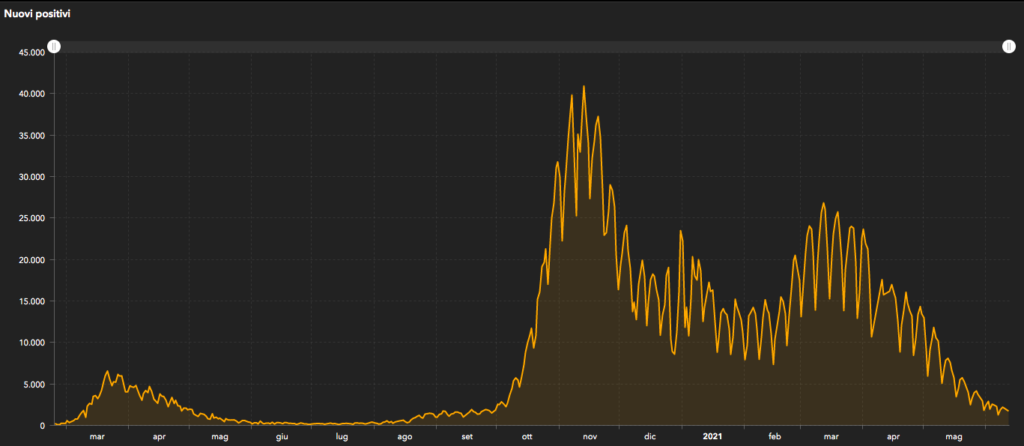The image size is (1024, 446).
Task: Click the left handle of range slider
Action: point(55,47)
